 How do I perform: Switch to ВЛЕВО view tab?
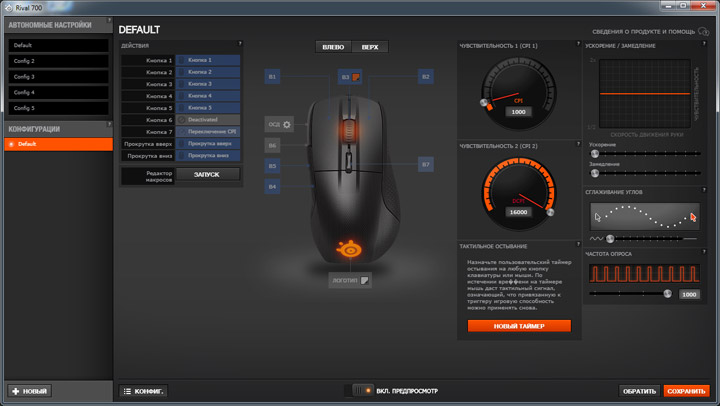click(x=333, y=47)
